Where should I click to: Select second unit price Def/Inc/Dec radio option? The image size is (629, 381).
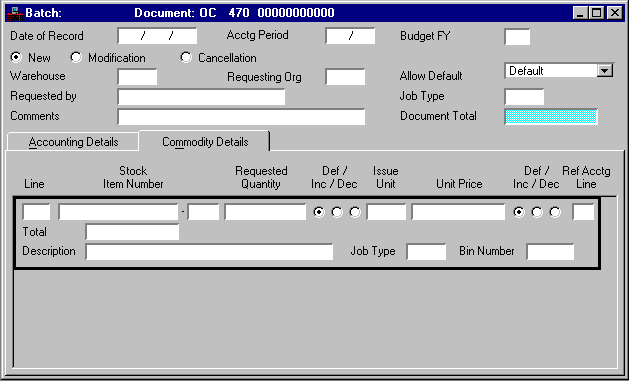537,212
